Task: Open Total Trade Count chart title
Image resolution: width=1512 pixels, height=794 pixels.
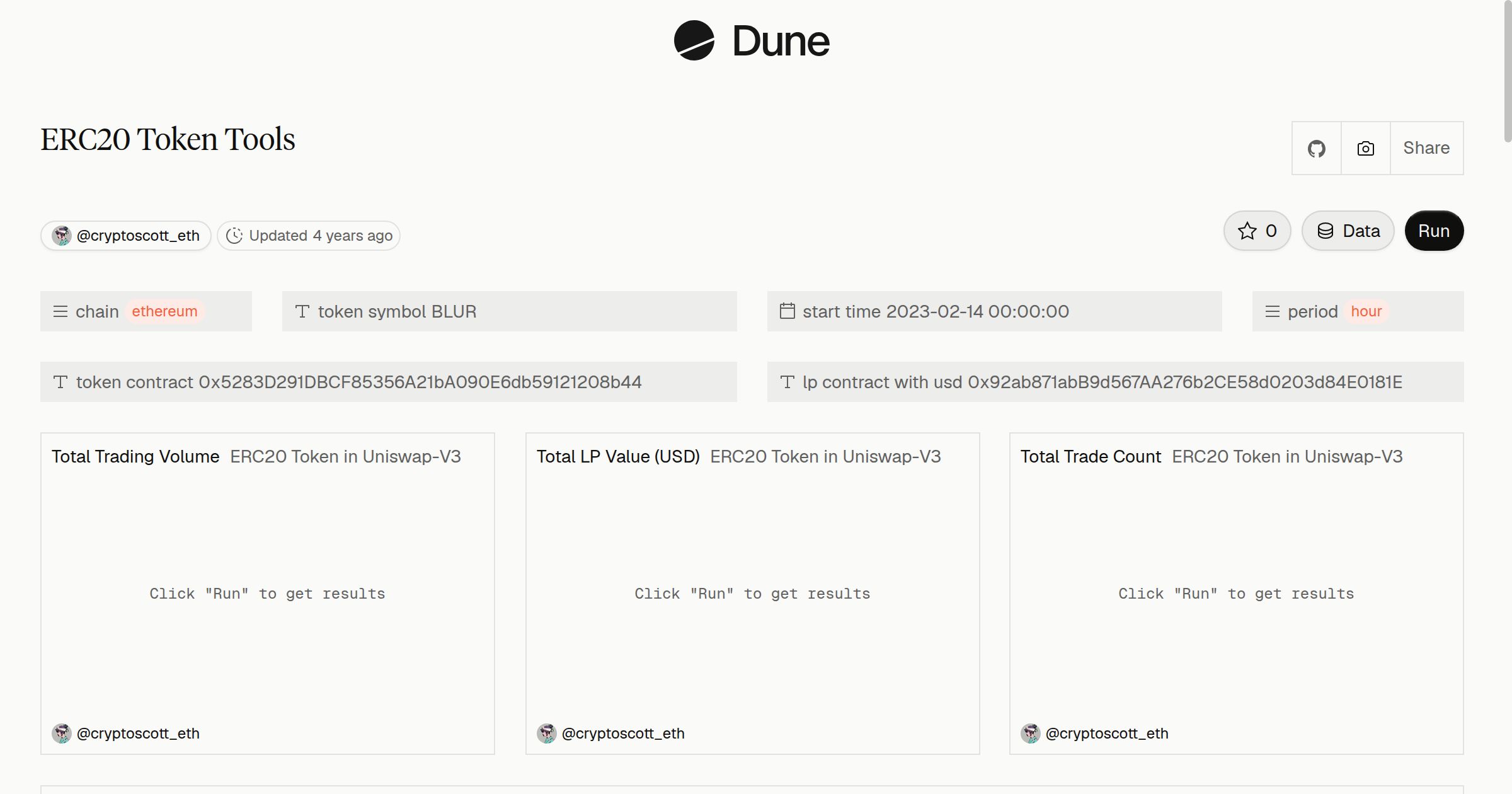Action: 1091,456
